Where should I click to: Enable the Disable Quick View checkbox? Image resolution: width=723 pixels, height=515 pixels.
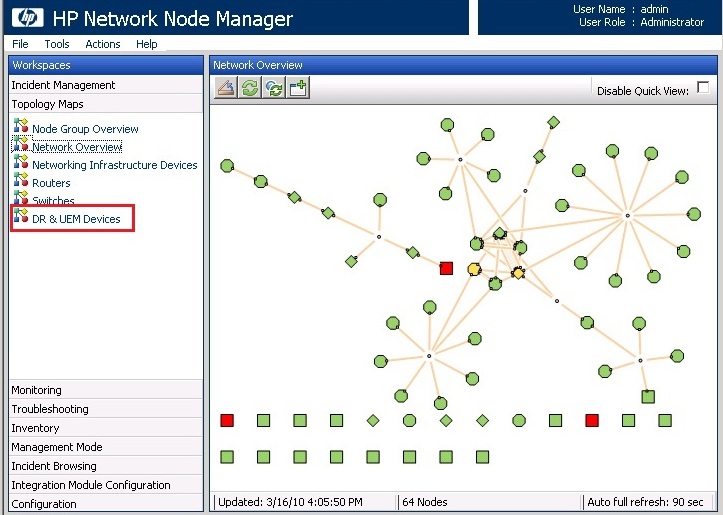[x=703, y=88]
